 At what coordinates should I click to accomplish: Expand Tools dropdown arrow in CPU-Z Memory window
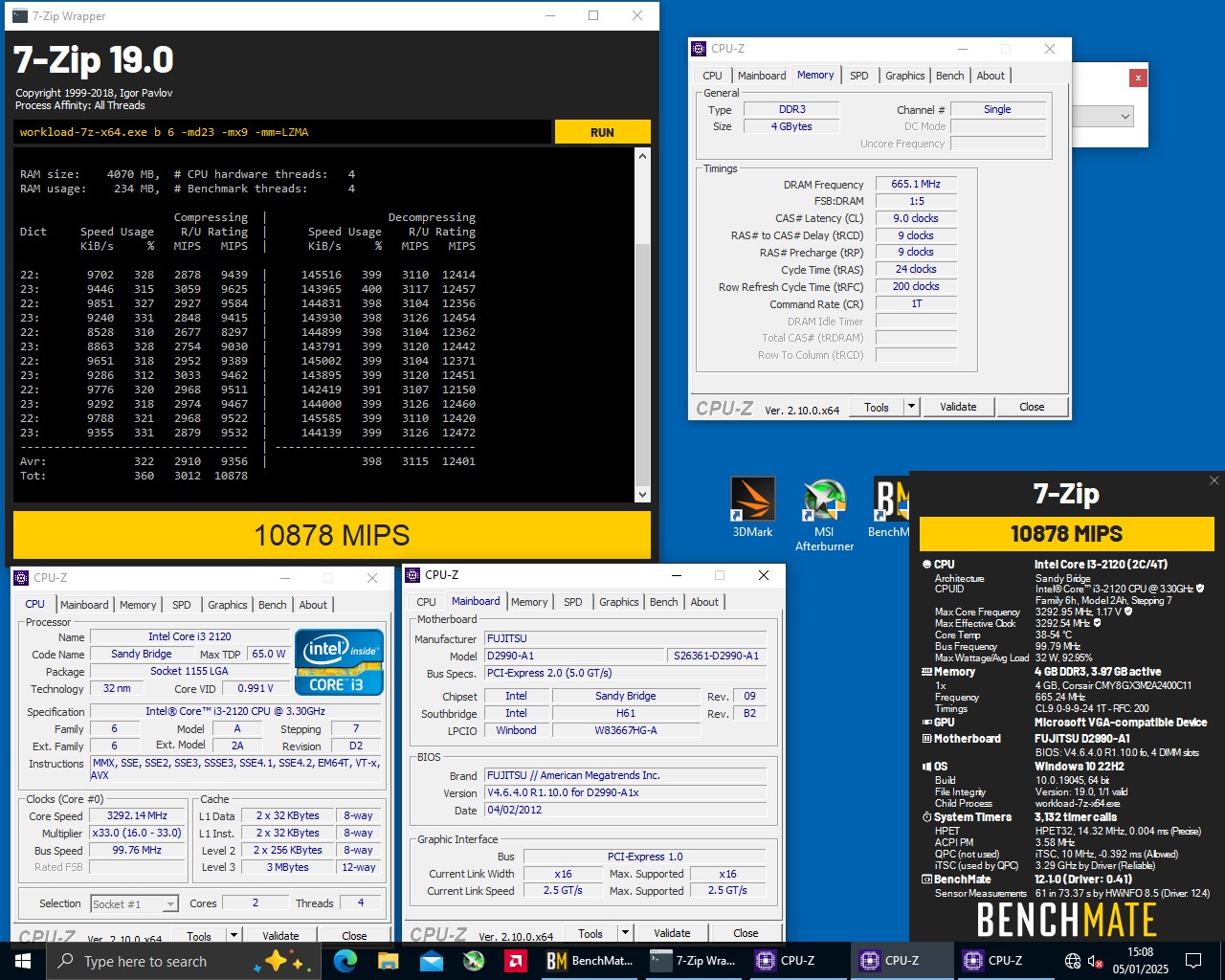click(911, 407)
